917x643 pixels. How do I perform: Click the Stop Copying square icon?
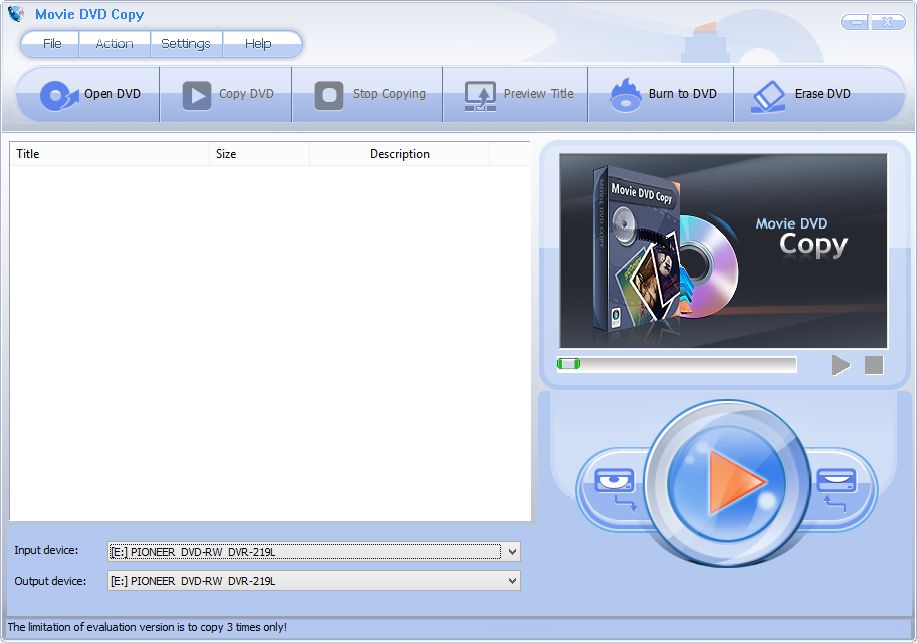click(329, 95)
